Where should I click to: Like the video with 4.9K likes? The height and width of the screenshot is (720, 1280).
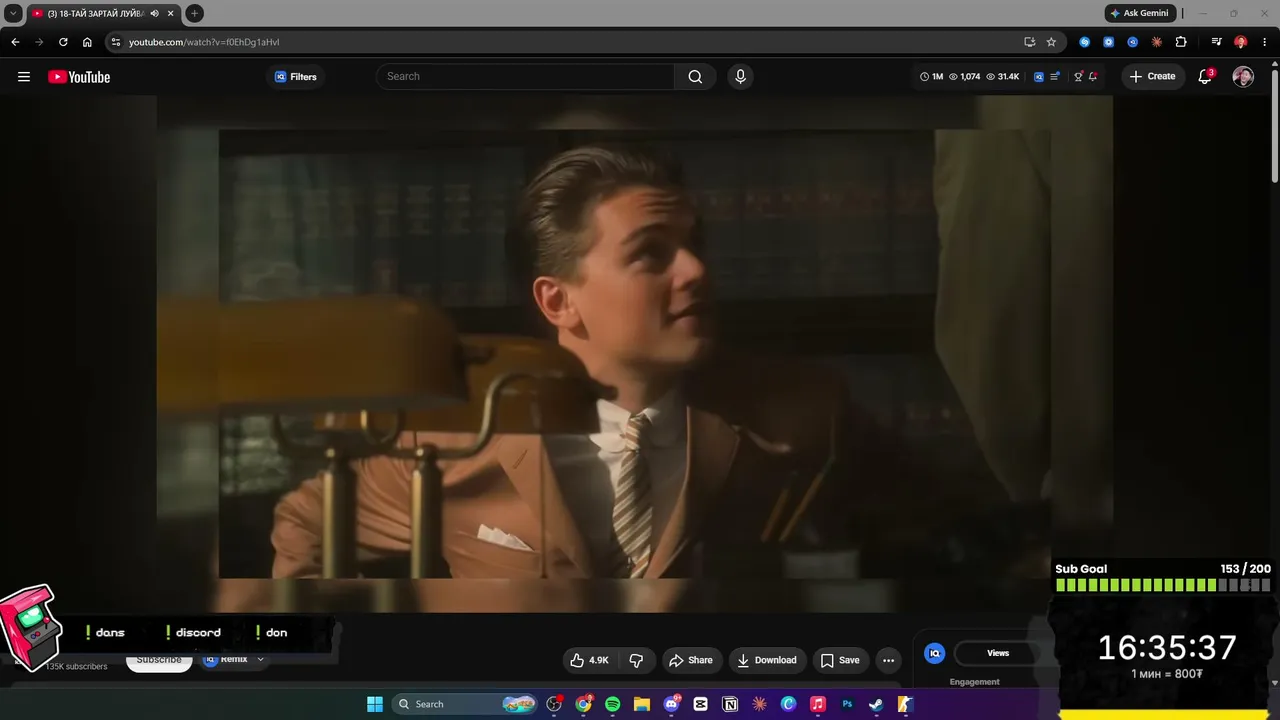coord(589,660)
